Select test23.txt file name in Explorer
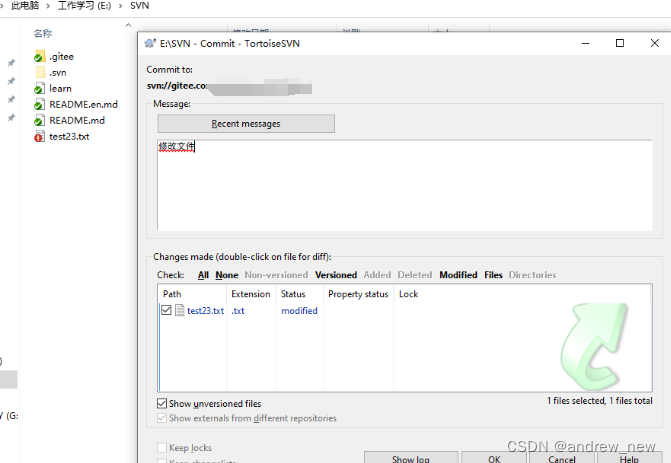The width and height of the screenshot is (671, 463). click(x=69, y=137)
